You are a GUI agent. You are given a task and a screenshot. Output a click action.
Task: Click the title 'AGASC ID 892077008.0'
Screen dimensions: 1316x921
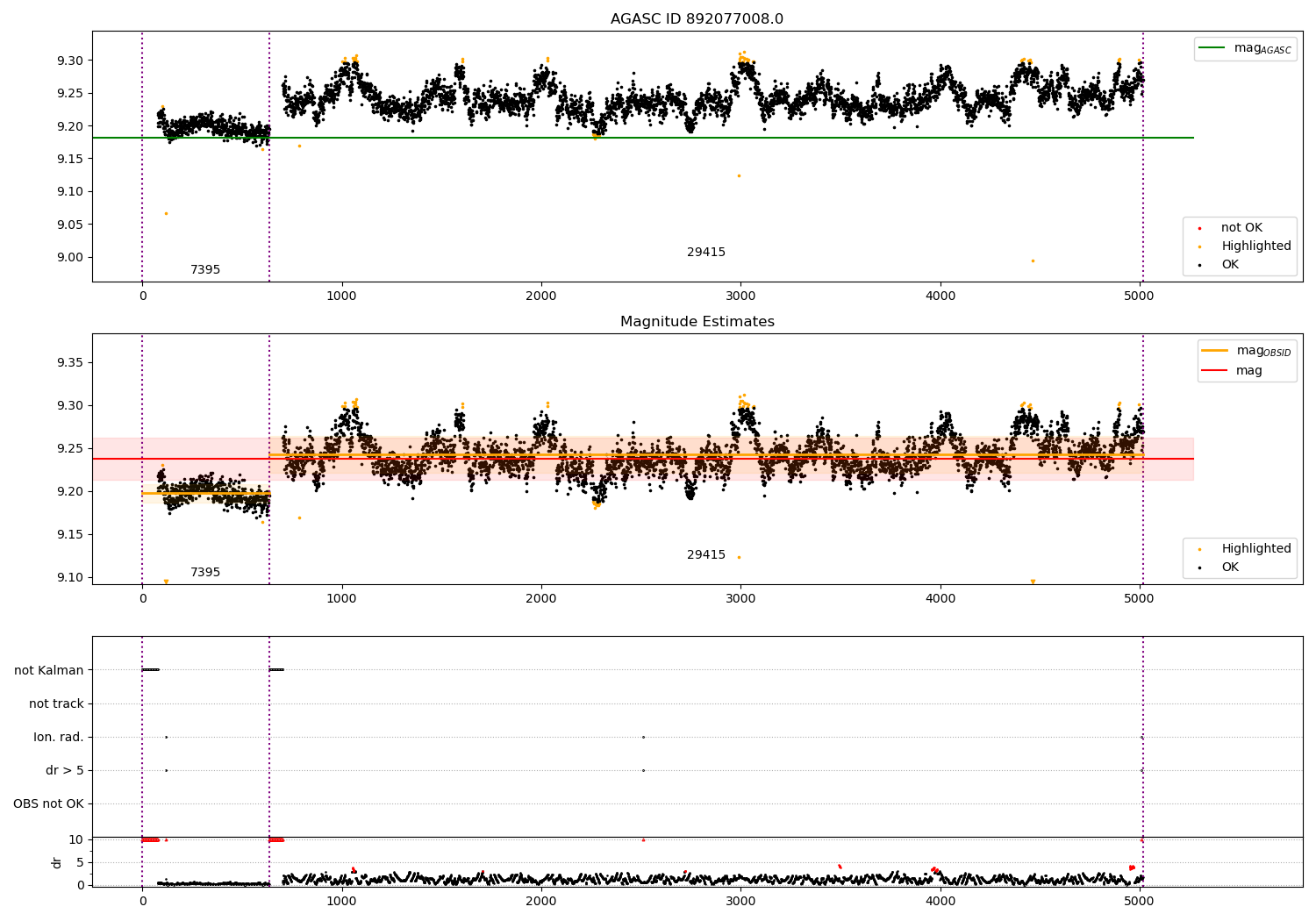697,19
